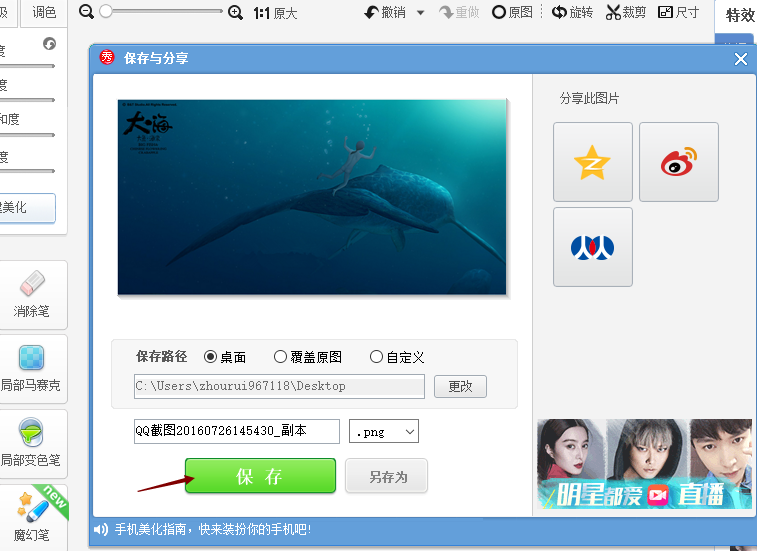This screenshot has width=757, height=551.
Task: Click the 秀 logo in dialog title
Action: point(107,57)
